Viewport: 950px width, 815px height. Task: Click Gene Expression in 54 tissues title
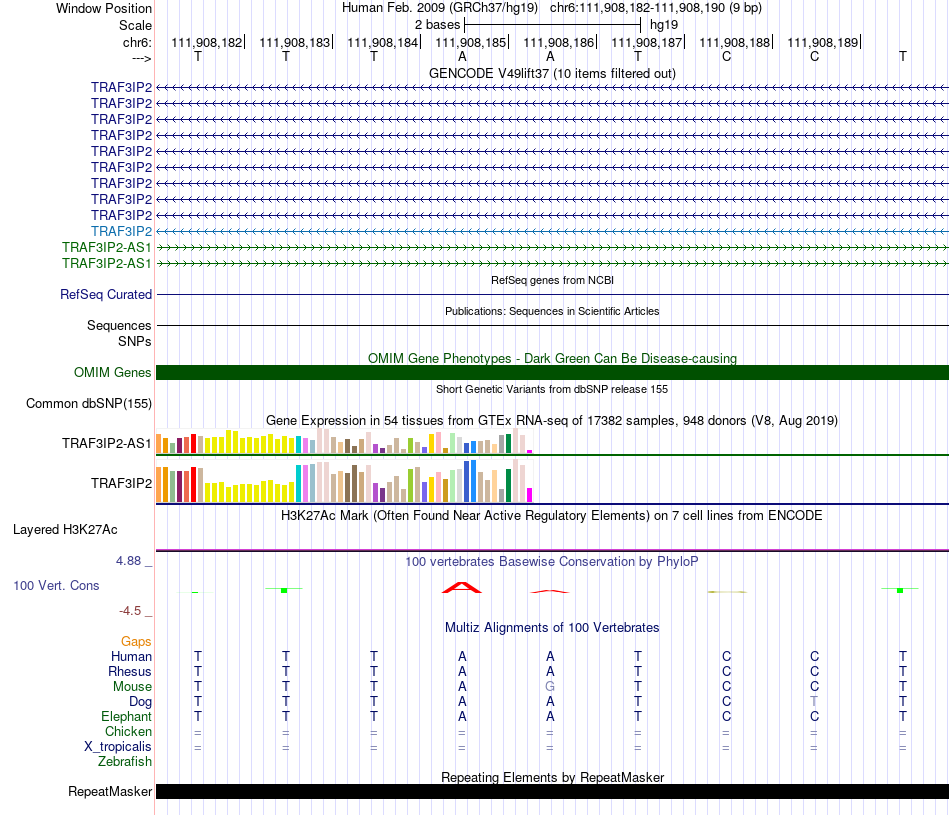coord(552,421)
